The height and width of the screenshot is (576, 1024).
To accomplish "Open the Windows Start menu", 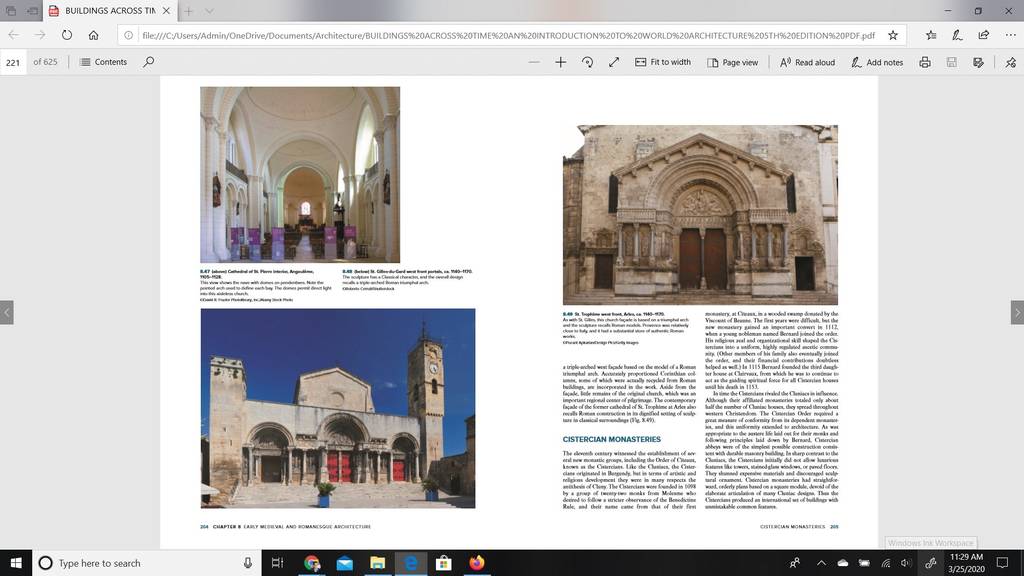I will point(16,563).
